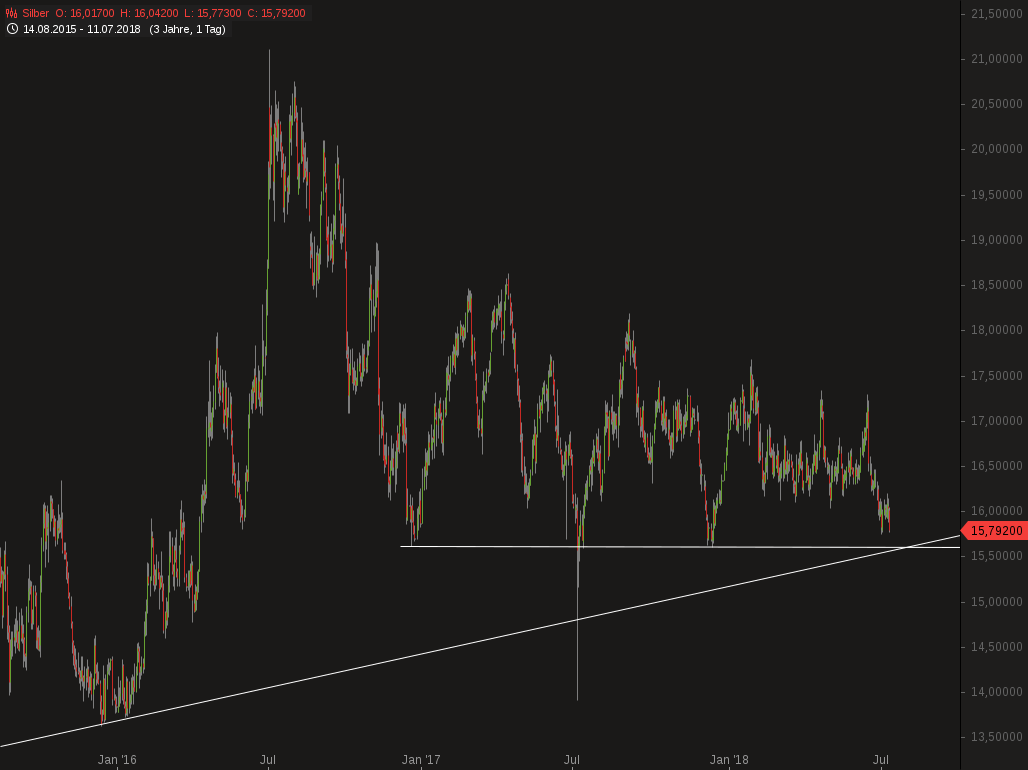
Task: Click the Jan '17 time axis label
Action: coord(421,760)
